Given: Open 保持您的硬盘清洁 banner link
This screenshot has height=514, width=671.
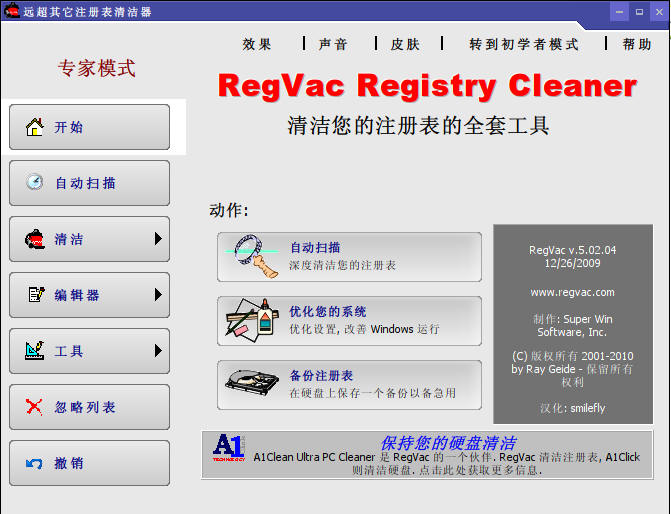Looking at the screenshot, I should coord(448,443).
